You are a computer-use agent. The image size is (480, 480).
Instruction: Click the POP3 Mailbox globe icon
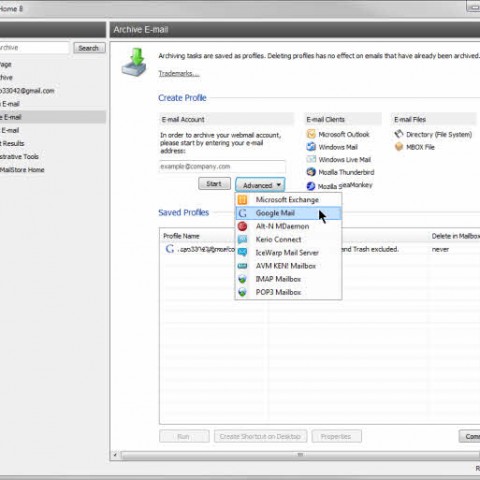242,292
